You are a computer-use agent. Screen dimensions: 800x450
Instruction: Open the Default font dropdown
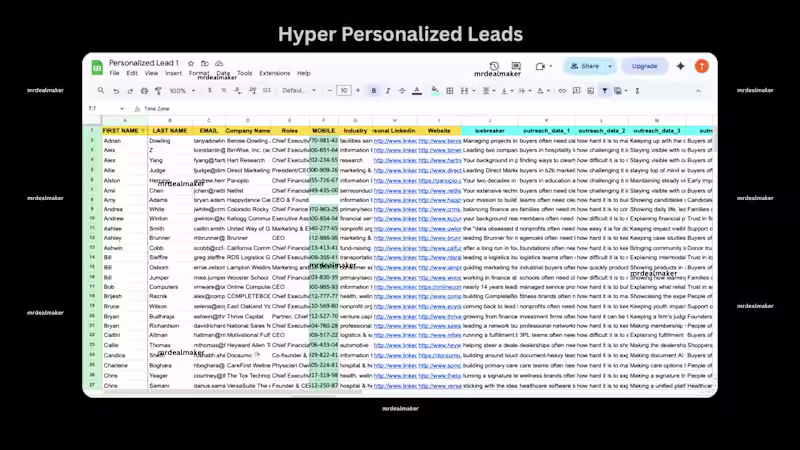(x=299, y=90)
